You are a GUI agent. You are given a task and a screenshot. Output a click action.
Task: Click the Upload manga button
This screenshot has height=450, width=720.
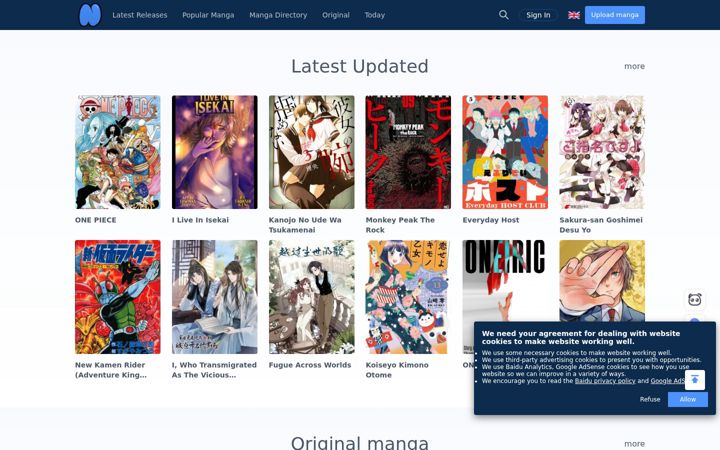(614, 15)
